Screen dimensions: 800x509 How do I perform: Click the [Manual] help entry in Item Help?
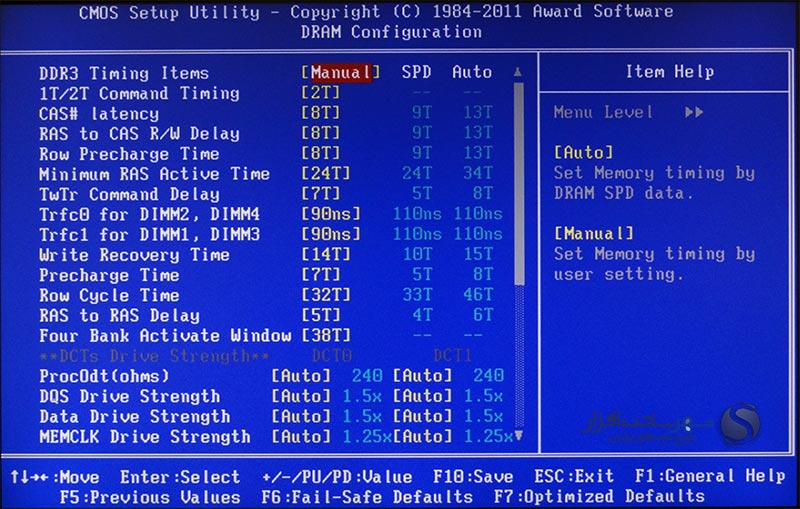point(593,234)
